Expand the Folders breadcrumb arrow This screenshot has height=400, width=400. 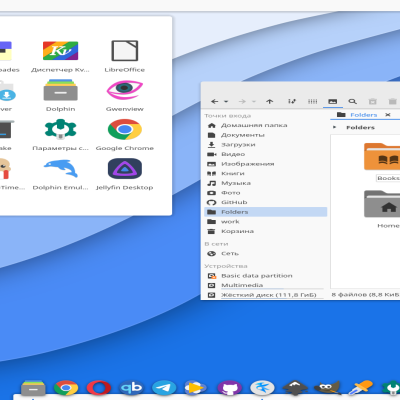tap(334, 127)
